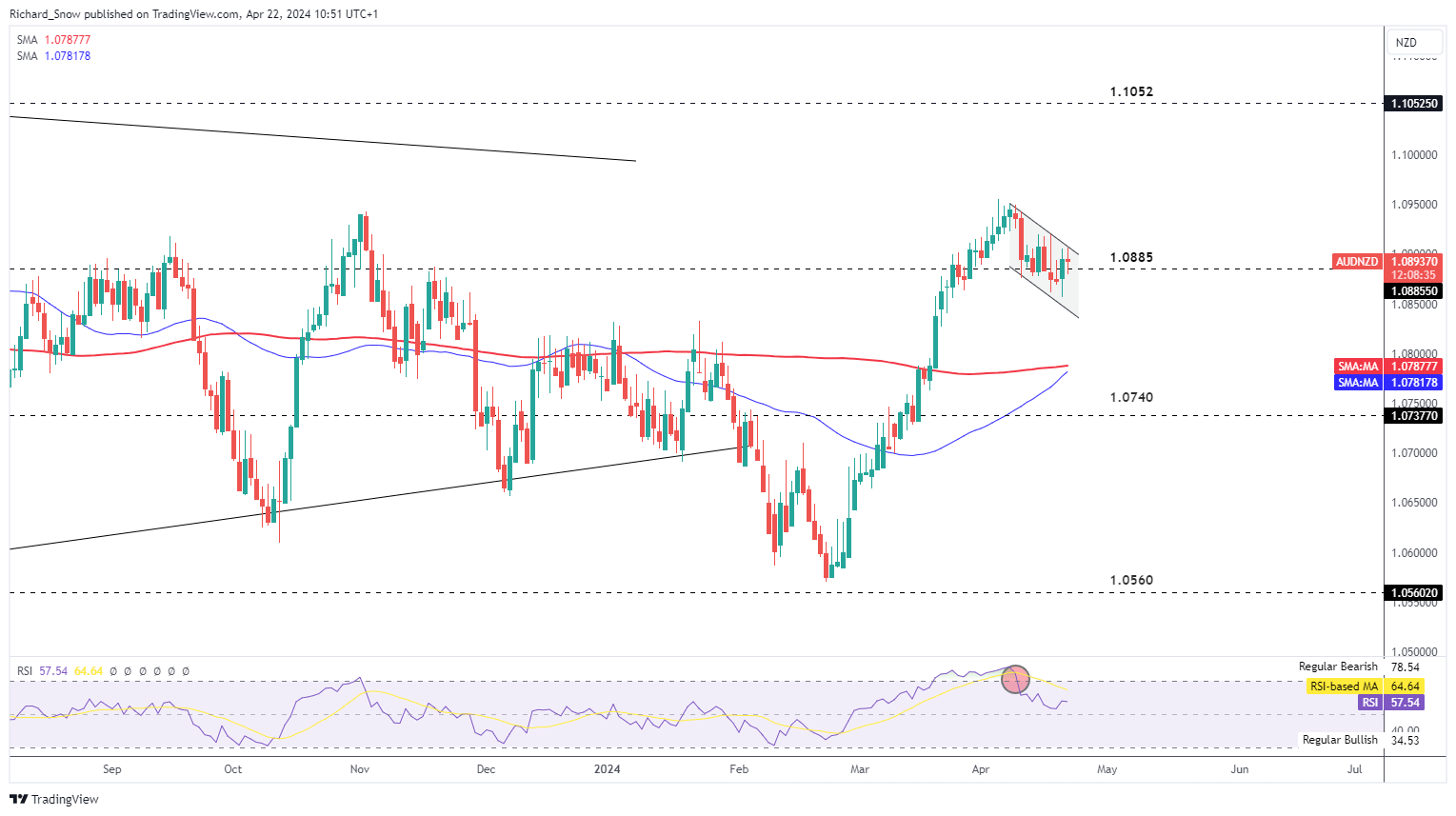Click the Jun label on time axis
The image size is (1456, 816).
pos(1239,769)
